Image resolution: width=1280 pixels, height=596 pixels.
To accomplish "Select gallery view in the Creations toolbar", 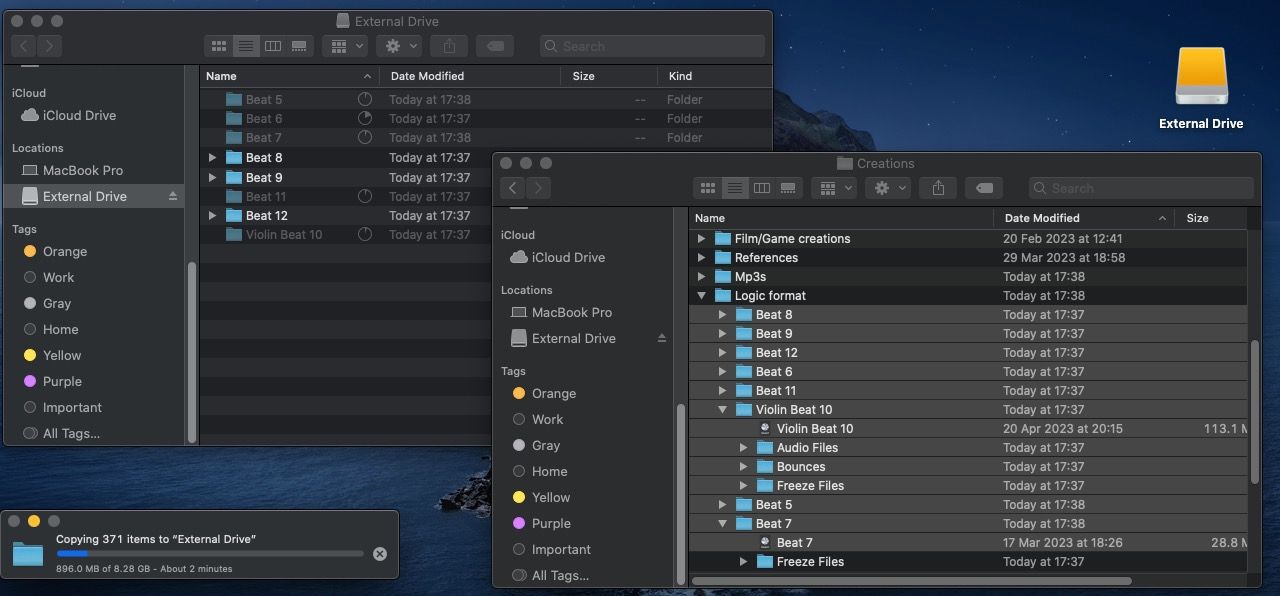I will point(788,188).
